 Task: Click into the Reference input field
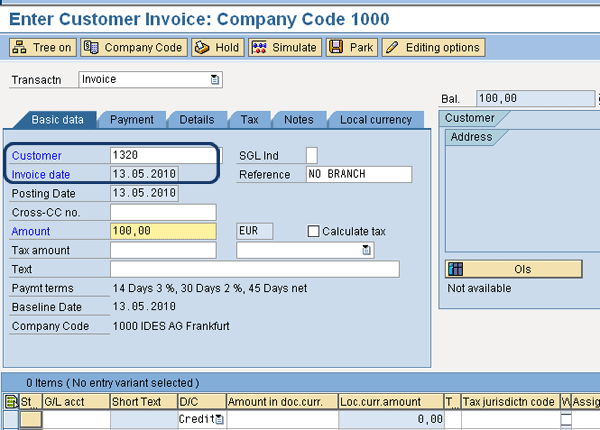(x=357, y=174)
